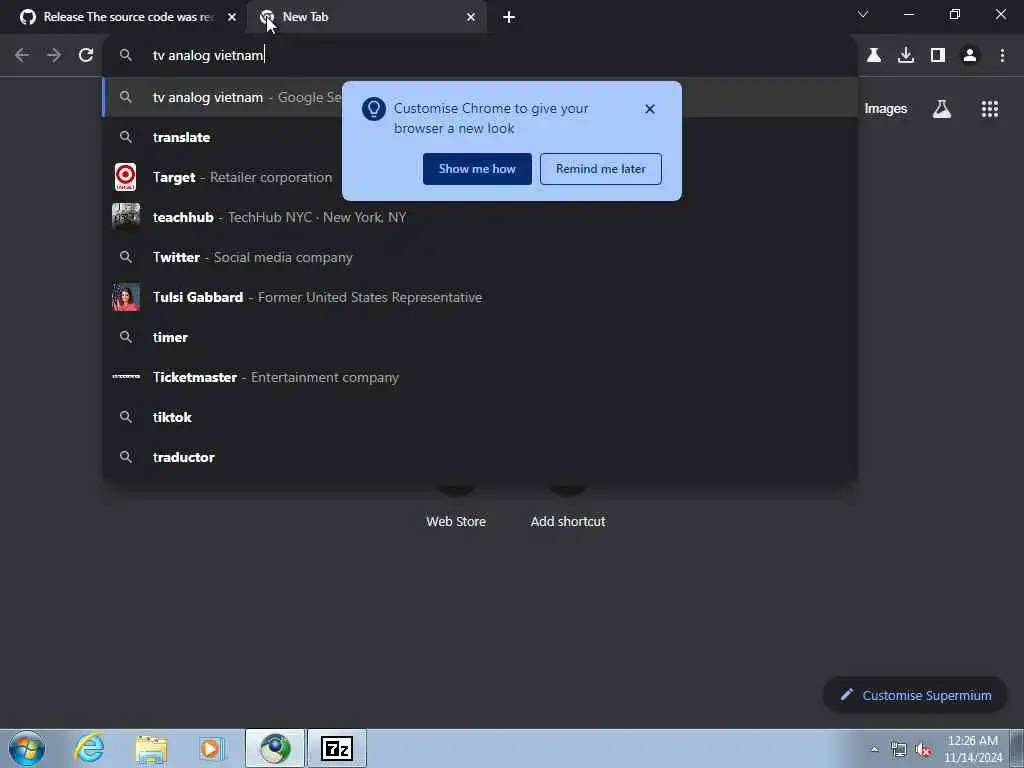This screenshot has height=768, width=1024.
Task: Select the Supermium taskbar button
Action: 275,748
